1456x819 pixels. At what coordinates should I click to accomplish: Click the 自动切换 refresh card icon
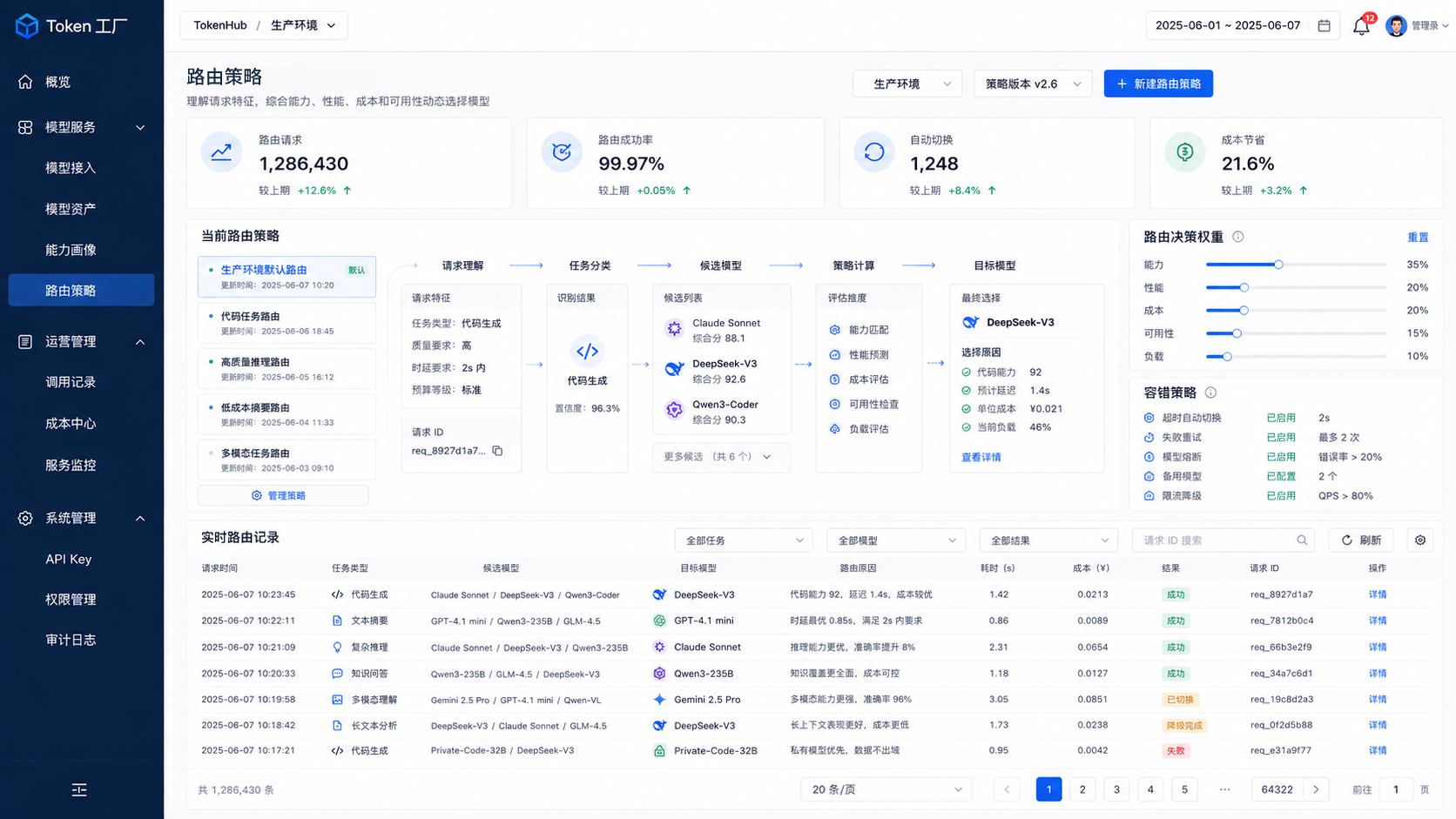tap(874, 152)
